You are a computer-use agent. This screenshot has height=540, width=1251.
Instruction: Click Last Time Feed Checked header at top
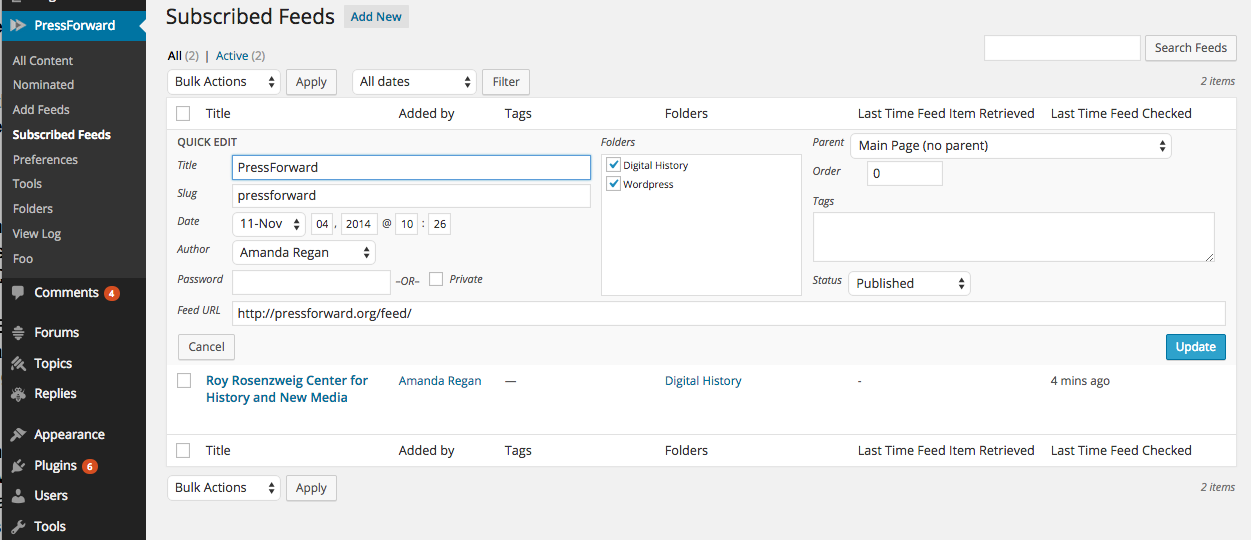click(x=1121, y=114)
